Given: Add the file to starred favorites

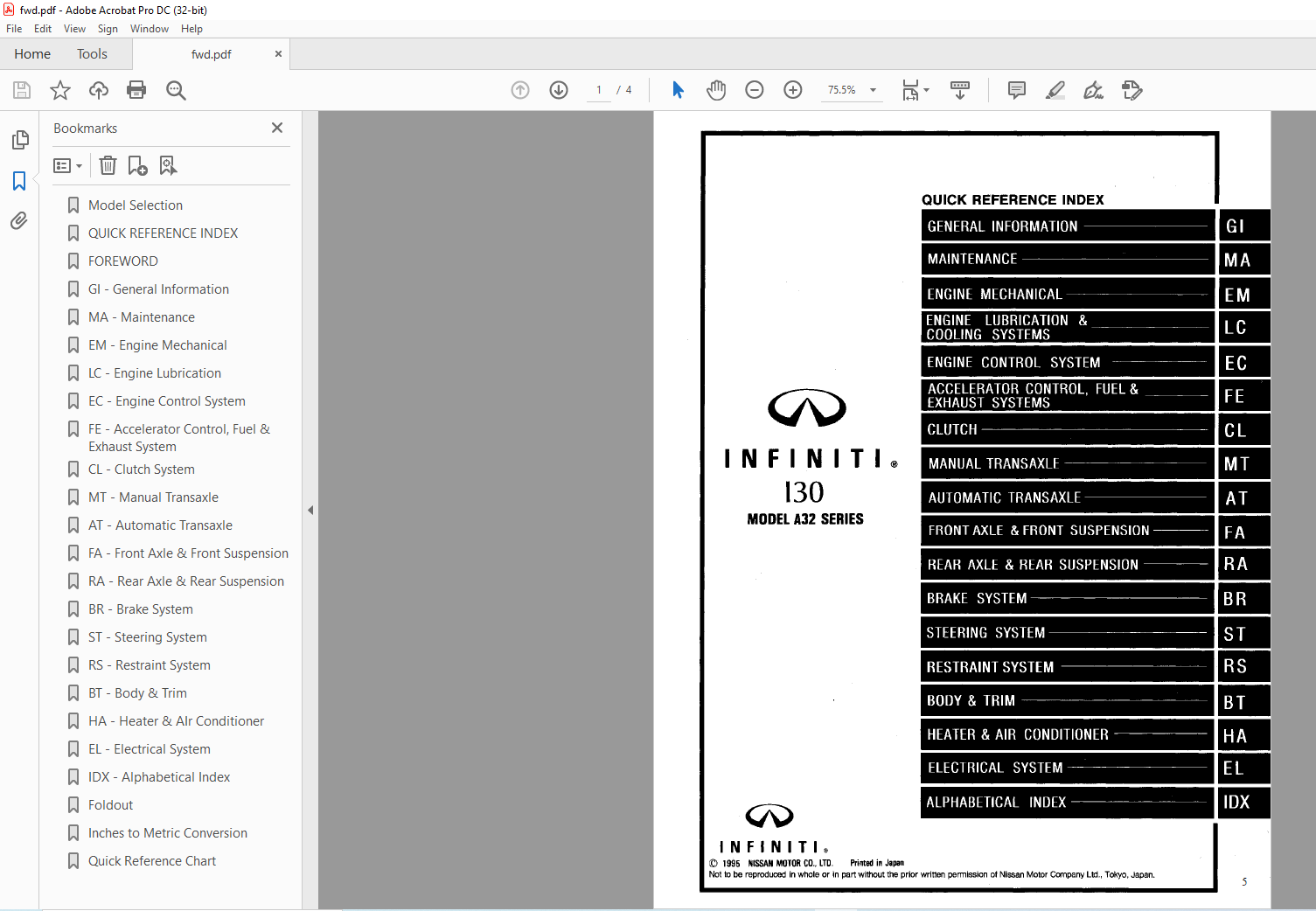Looking at the screenshot, I should click(60, 90).
